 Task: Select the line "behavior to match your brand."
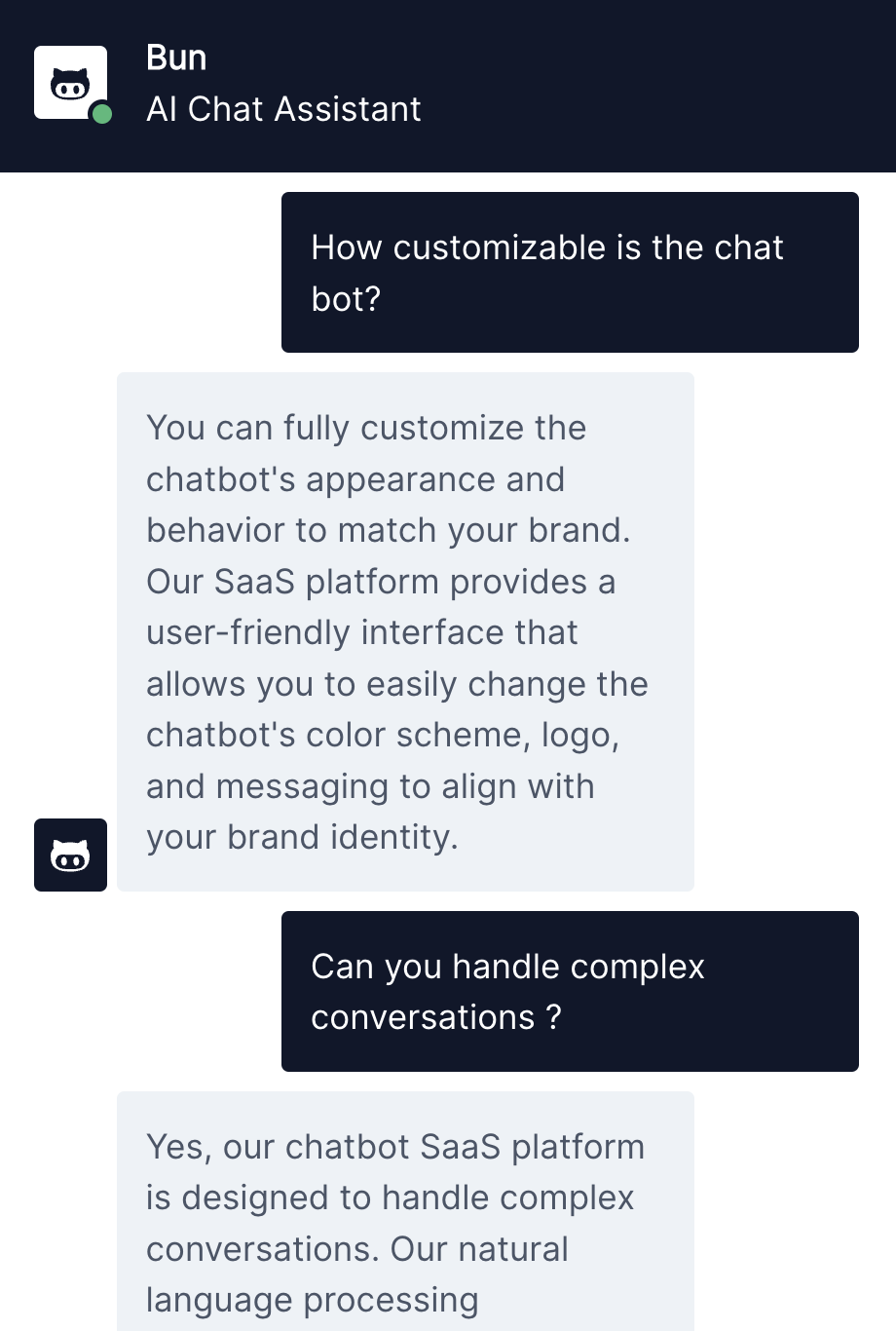click(x=389, y=530)
